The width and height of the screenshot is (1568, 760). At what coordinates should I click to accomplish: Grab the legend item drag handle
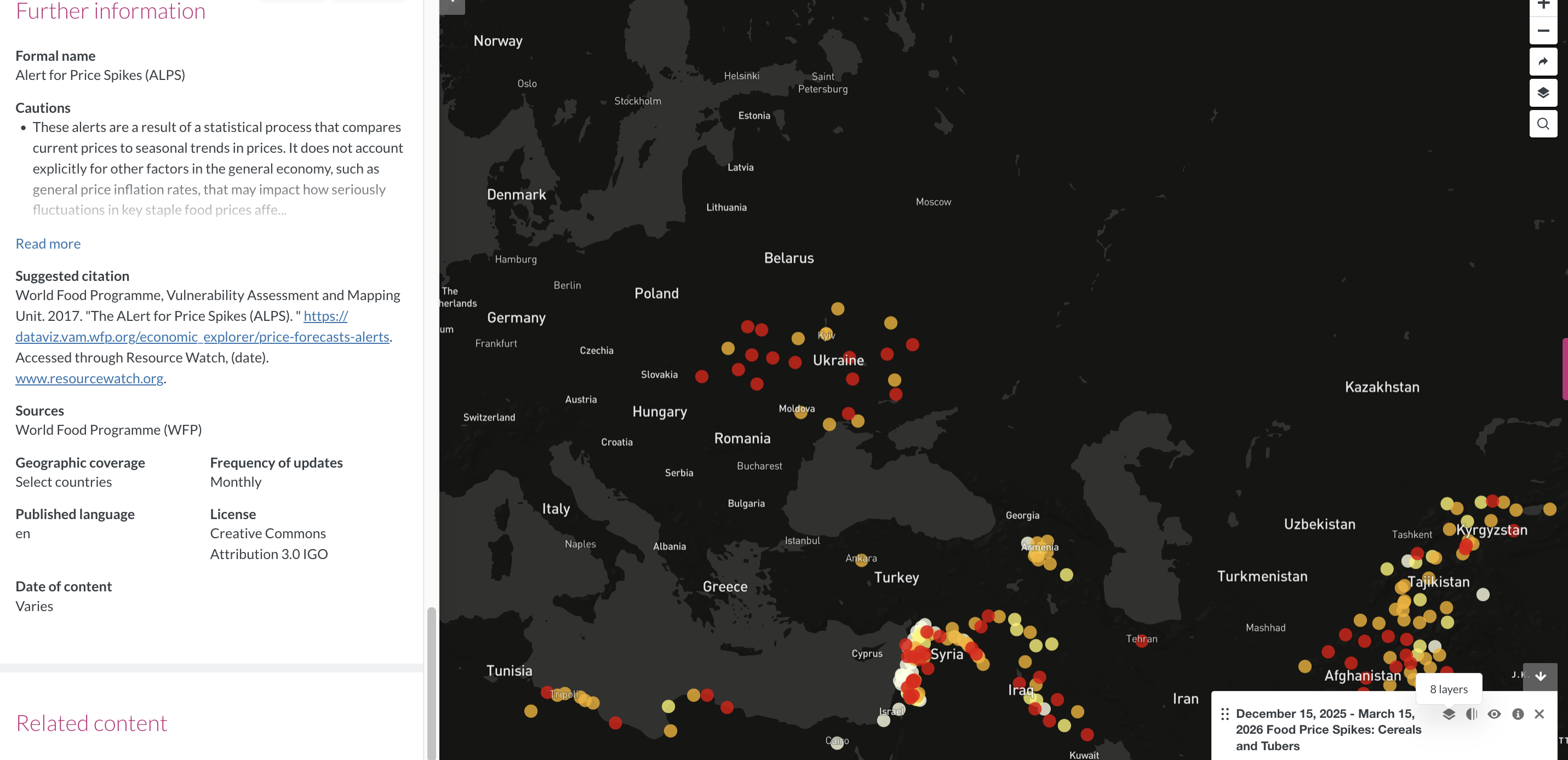(x=1224, y=714)
